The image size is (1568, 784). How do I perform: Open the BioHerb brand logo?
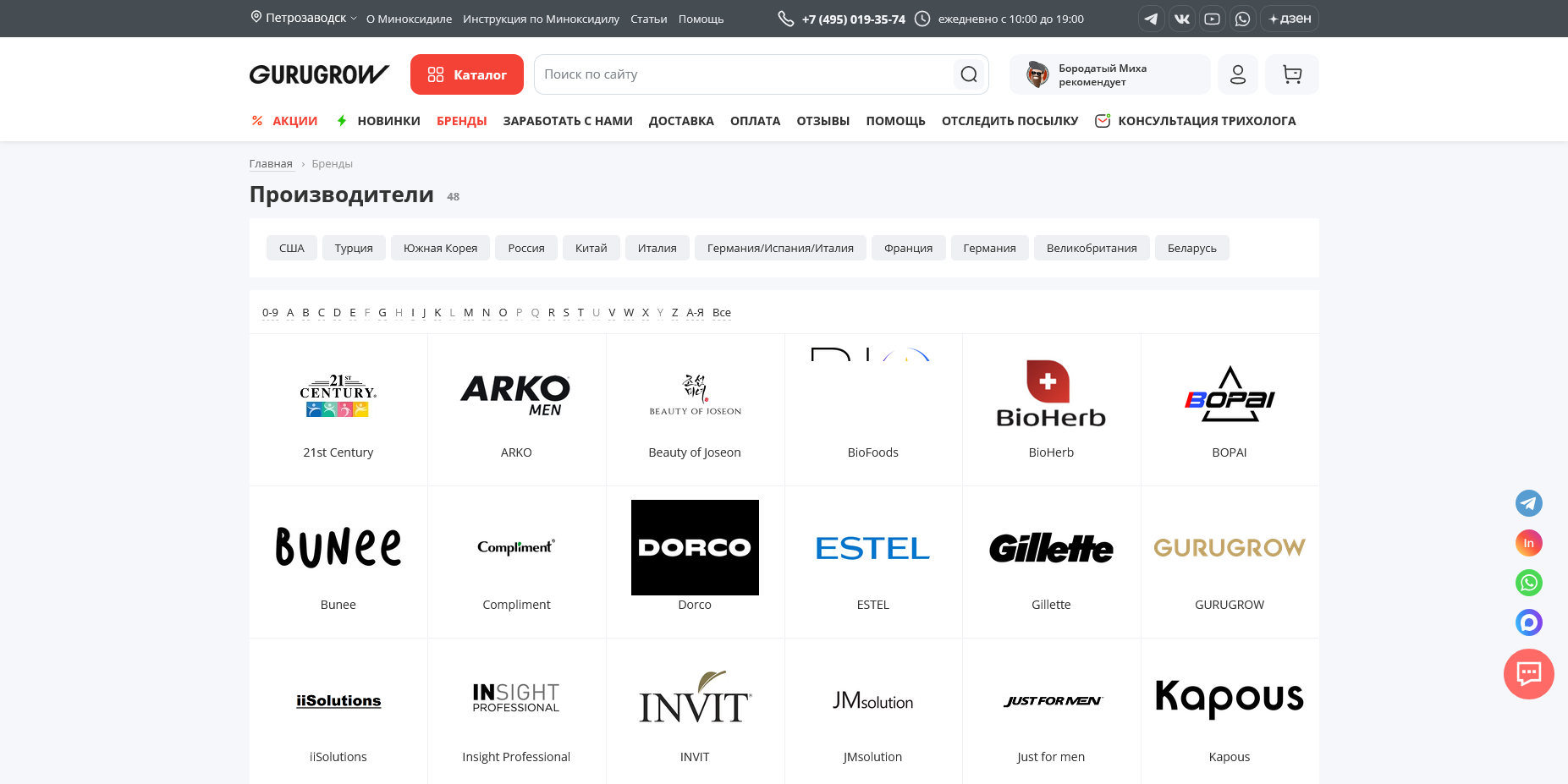1051,394
